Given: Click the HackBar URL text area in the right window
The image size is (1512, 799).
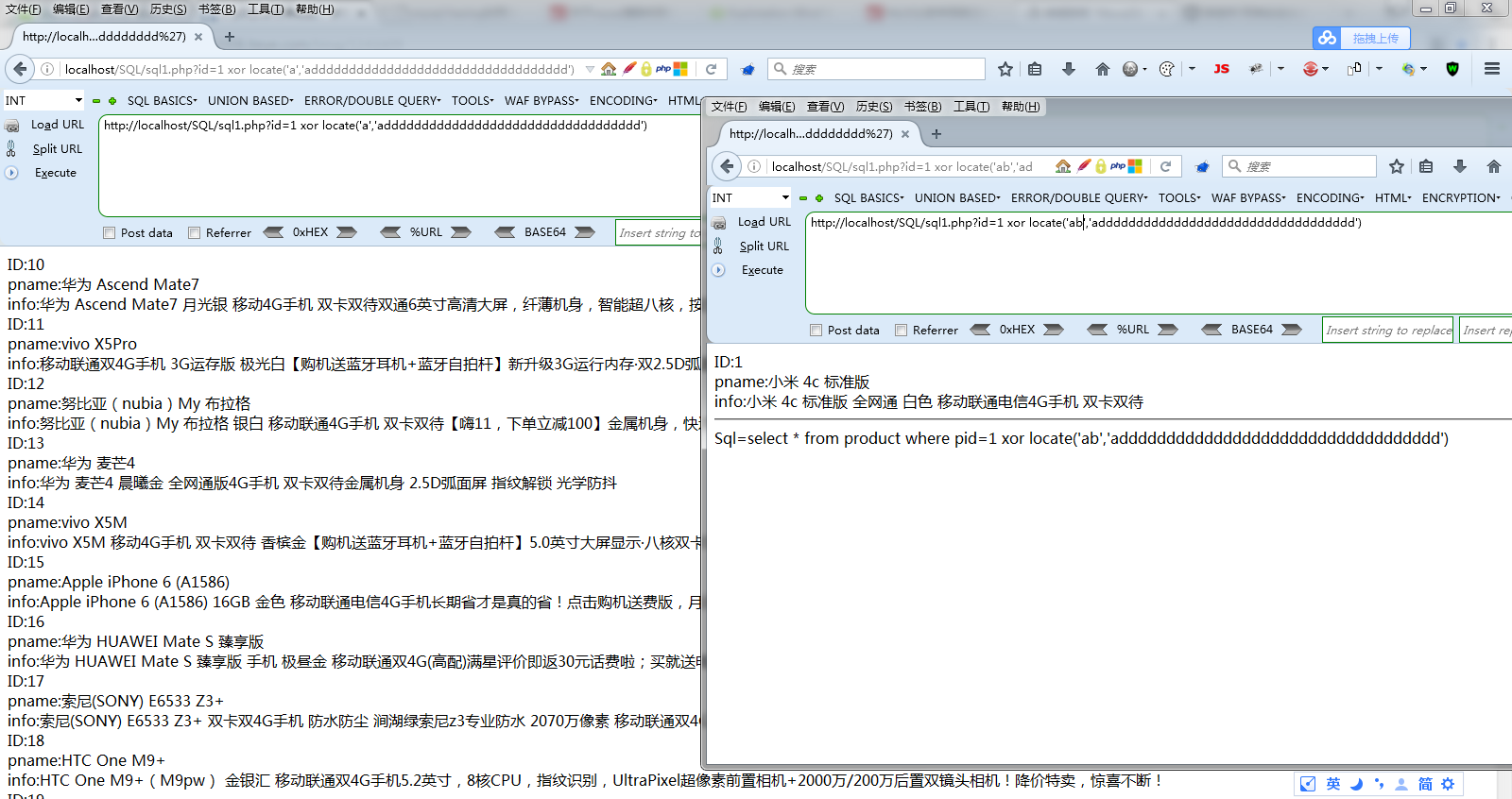Looking at the screenshot, I should (1159, 263).
